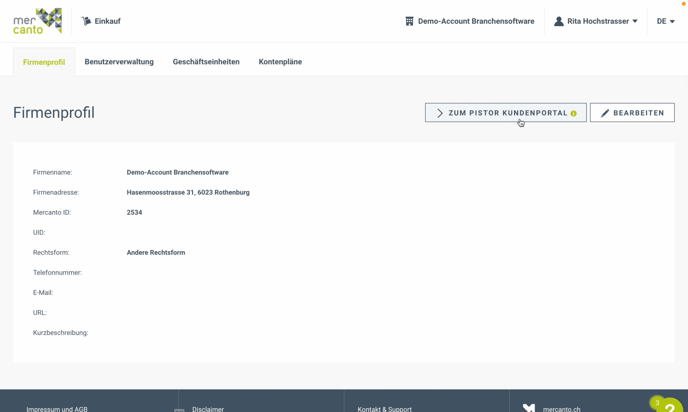Click the info icon on Kundenportal button
This screenshot has width=688, height=412.
click(x=573, y=113)
